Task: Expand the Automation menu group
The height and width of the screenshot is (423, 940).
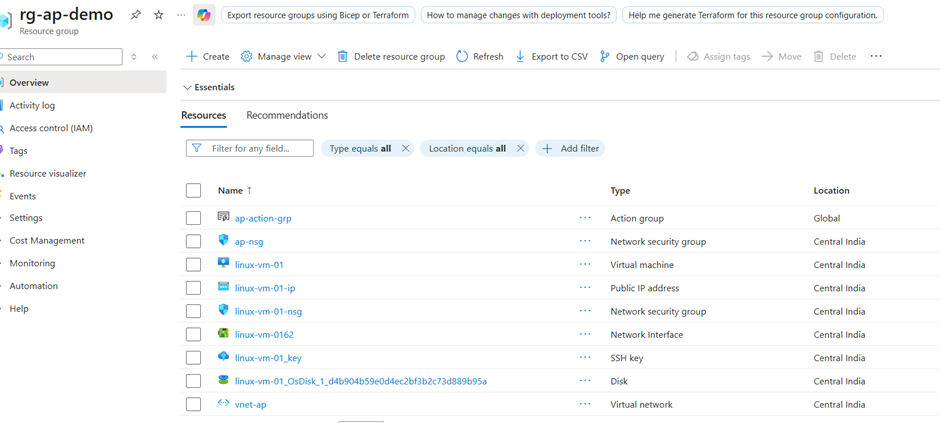Action: (34, 286)
